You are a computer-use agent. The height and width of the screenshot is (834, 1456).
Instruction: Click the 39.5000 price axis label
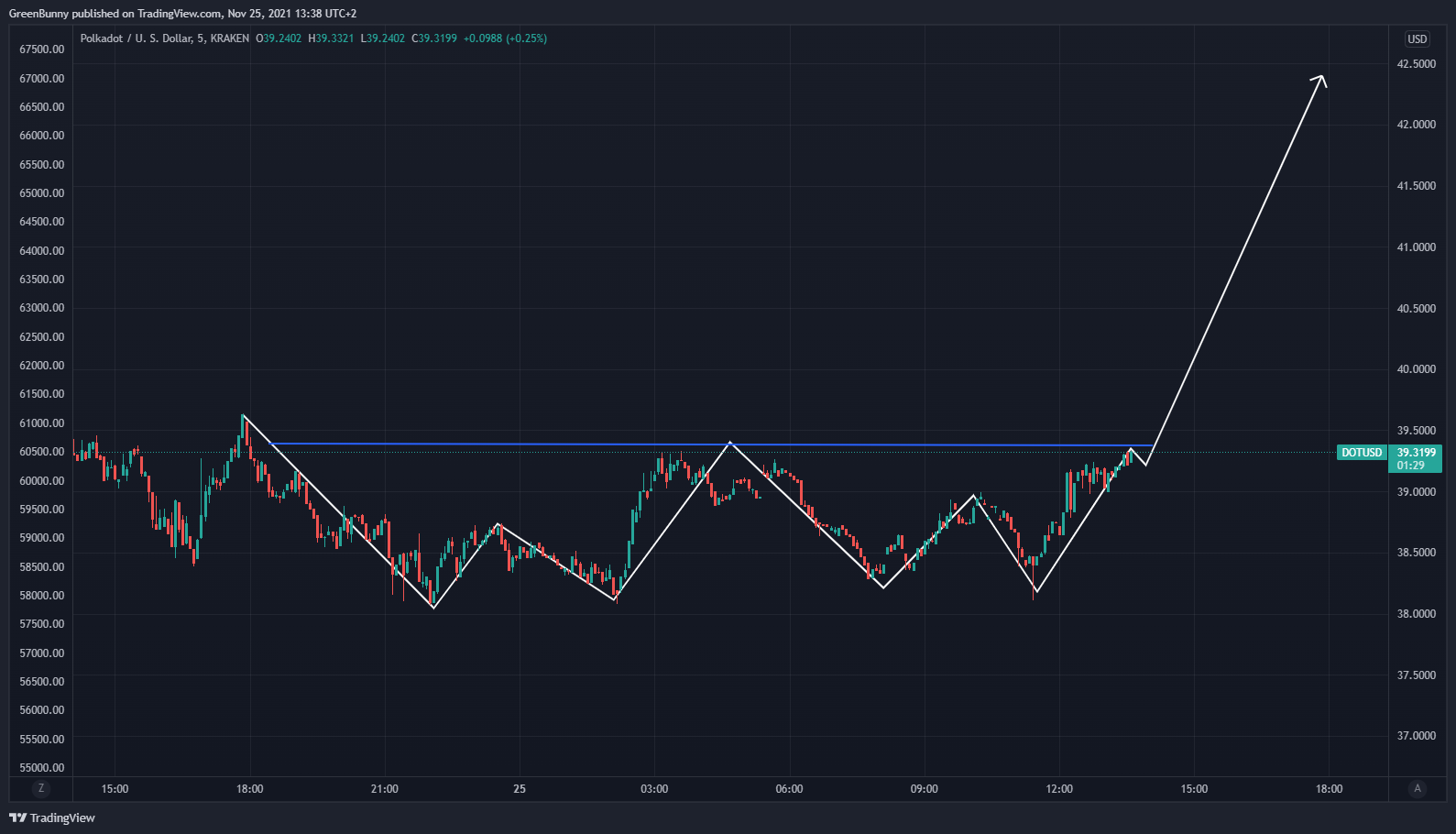click(1416, 431)
